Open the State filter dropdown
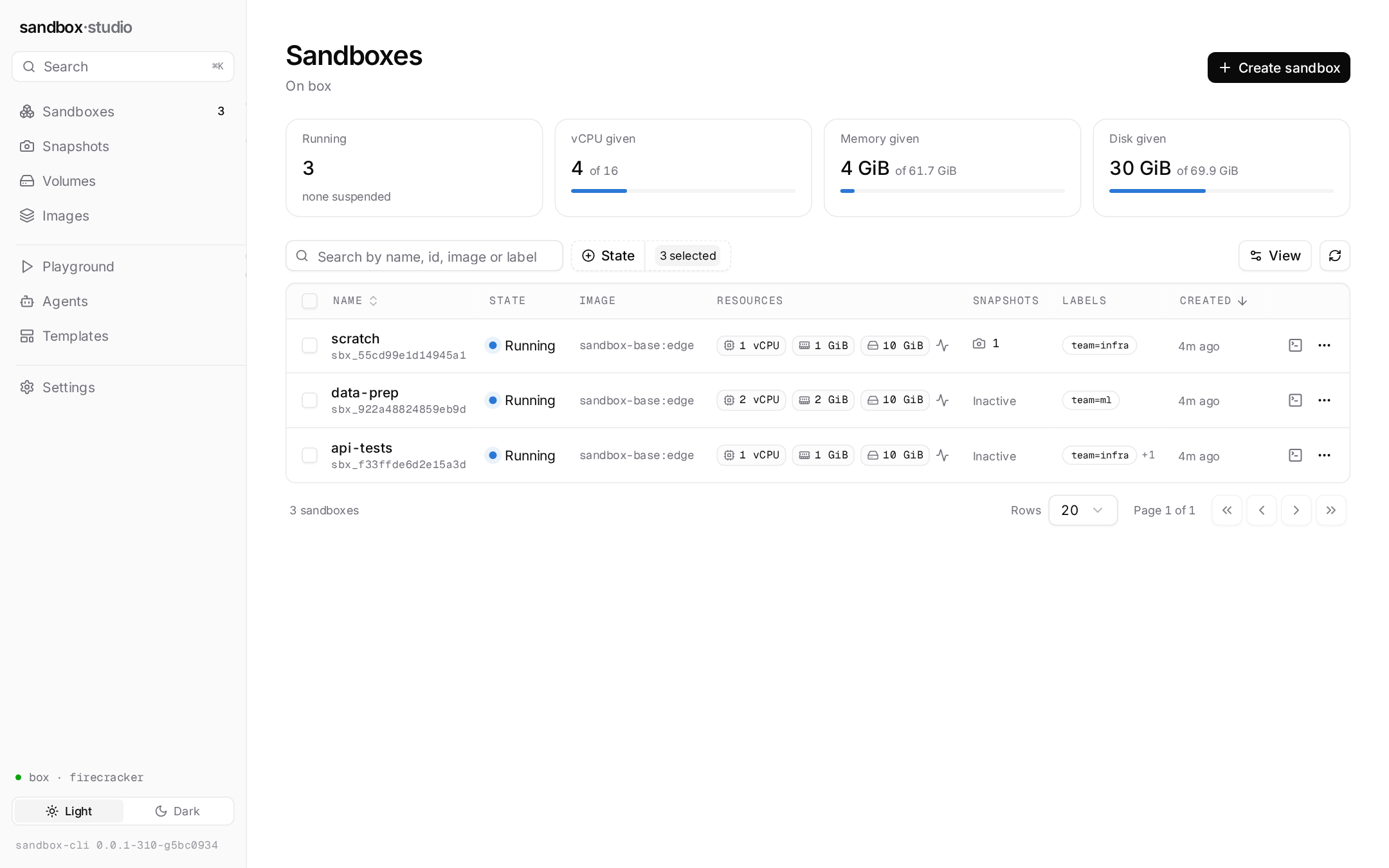 608,256
